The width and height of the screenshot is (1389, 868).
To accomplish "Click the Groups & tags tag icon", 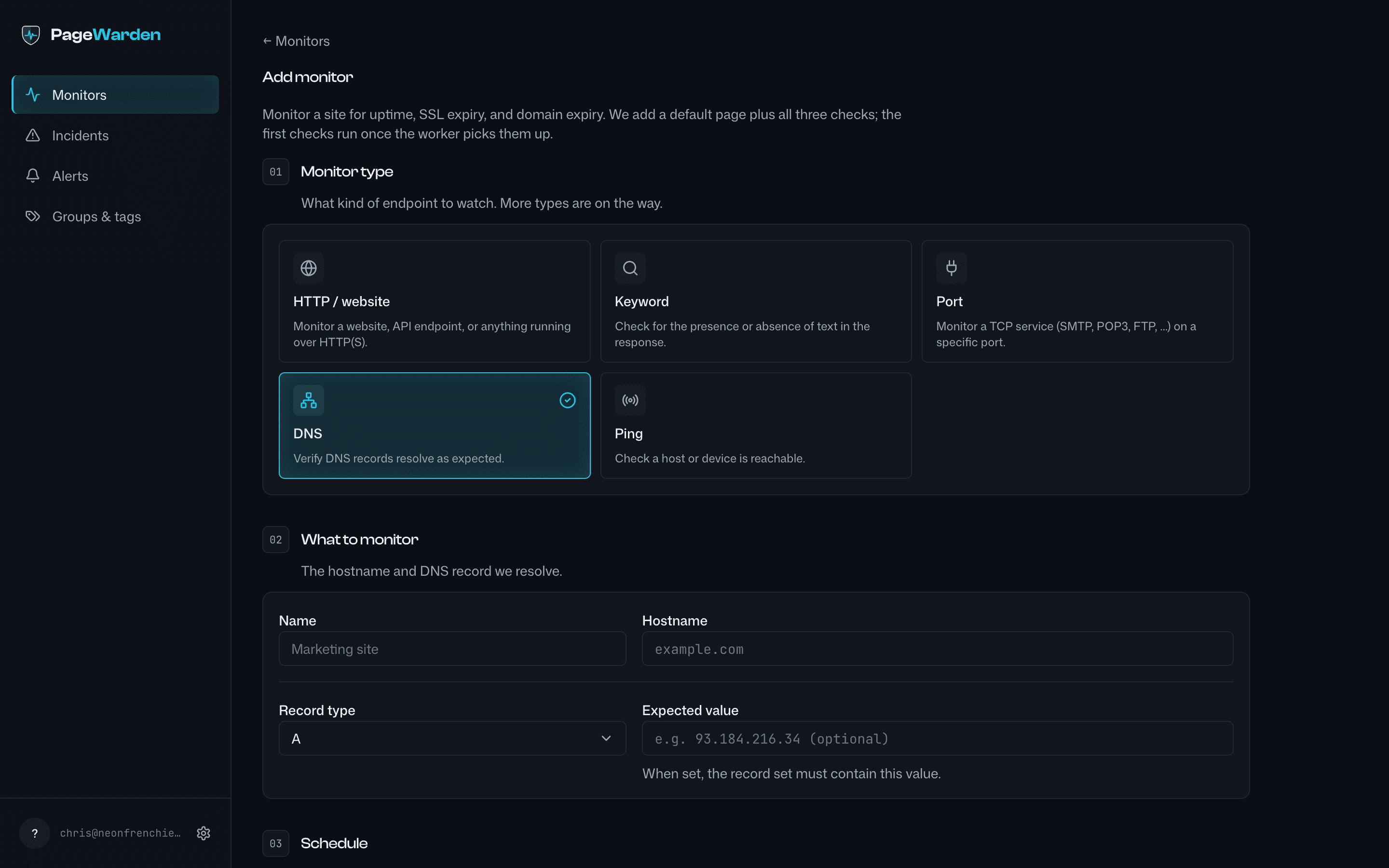I will pyautogui.click(x=33, y=217).
